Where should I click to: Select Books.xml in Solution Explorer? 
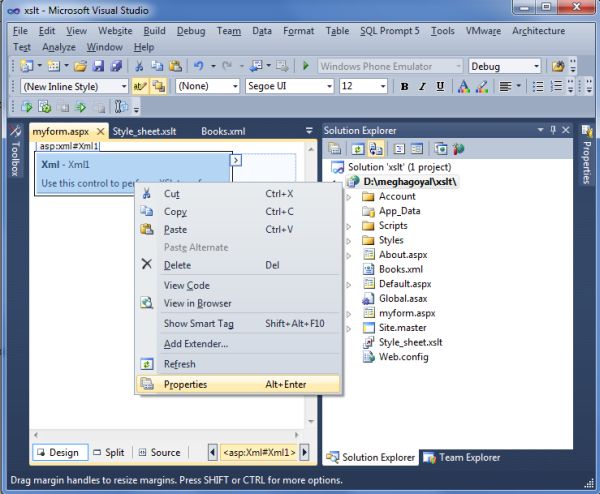[401, 269]
